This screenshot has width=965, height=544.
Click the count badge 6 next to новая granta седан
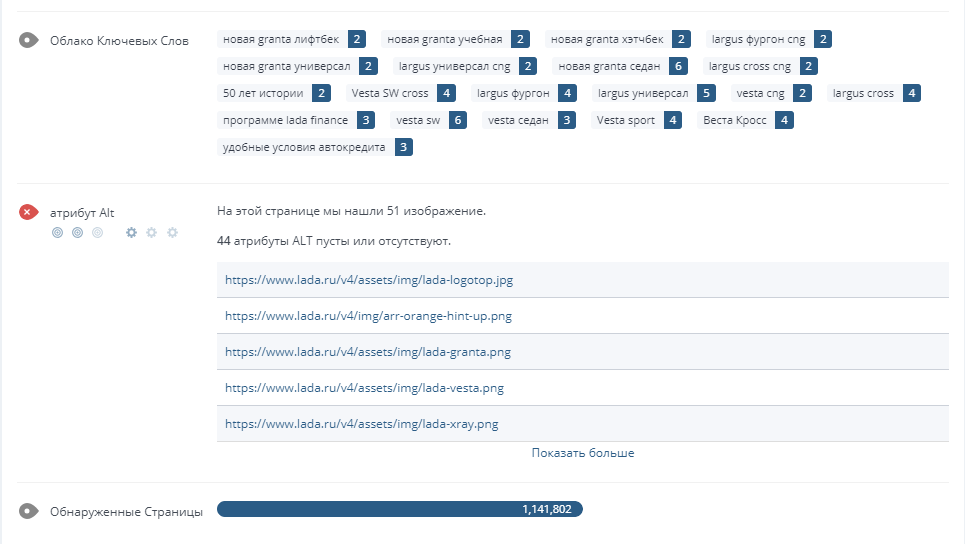678,66
